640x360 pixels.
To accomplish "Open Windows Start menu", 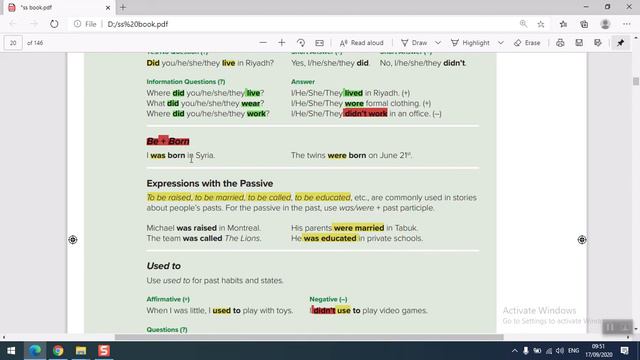I will (x=11, y=351).
